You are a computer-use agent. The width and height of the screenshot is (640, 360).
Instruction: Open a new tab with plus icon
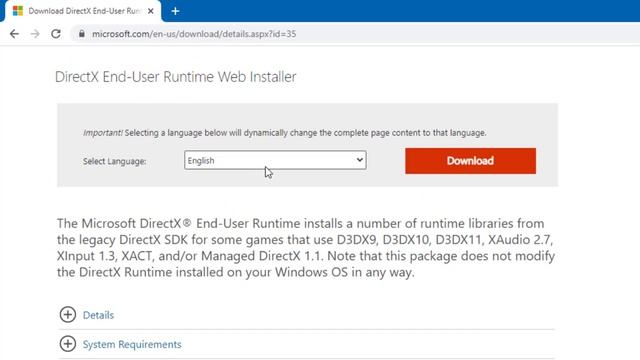(x=176, y=11)
